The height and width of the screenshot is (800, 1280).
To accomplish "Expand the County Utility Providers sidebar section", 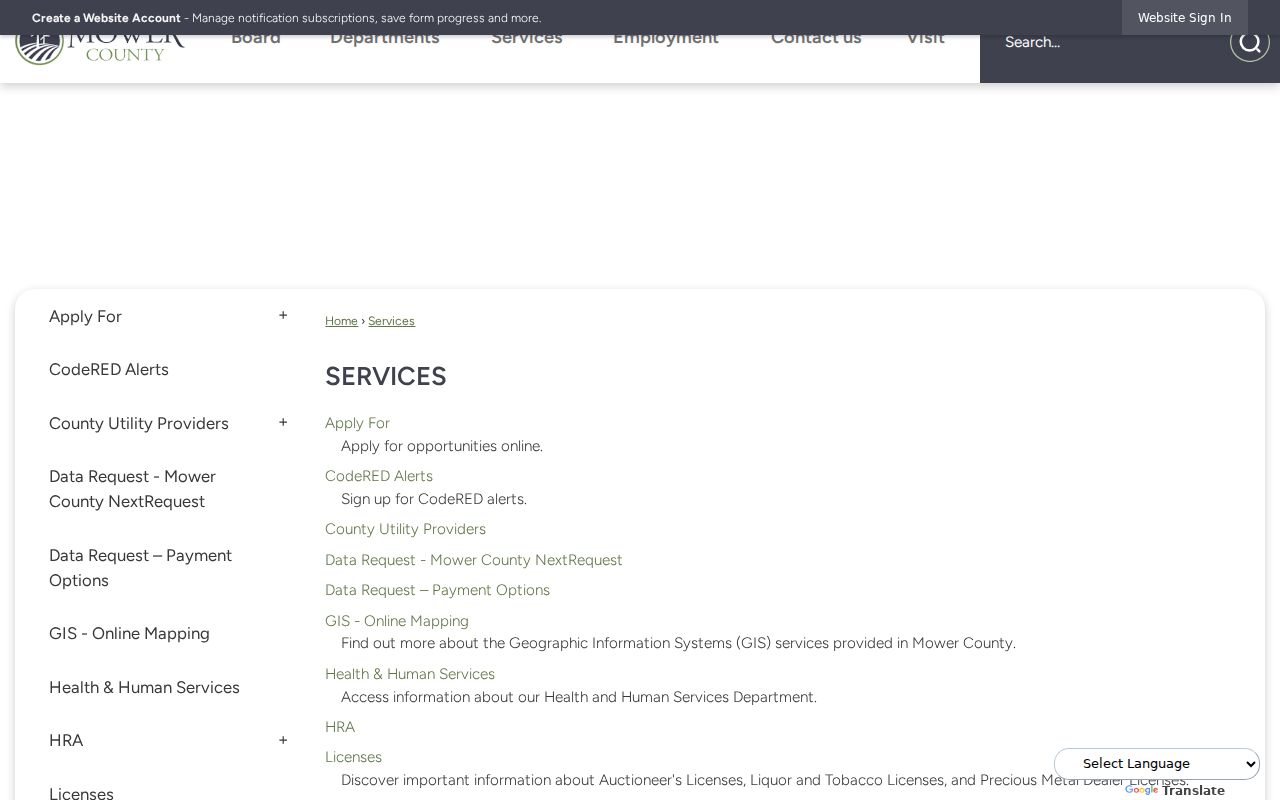I will click(x=283, y=423).
